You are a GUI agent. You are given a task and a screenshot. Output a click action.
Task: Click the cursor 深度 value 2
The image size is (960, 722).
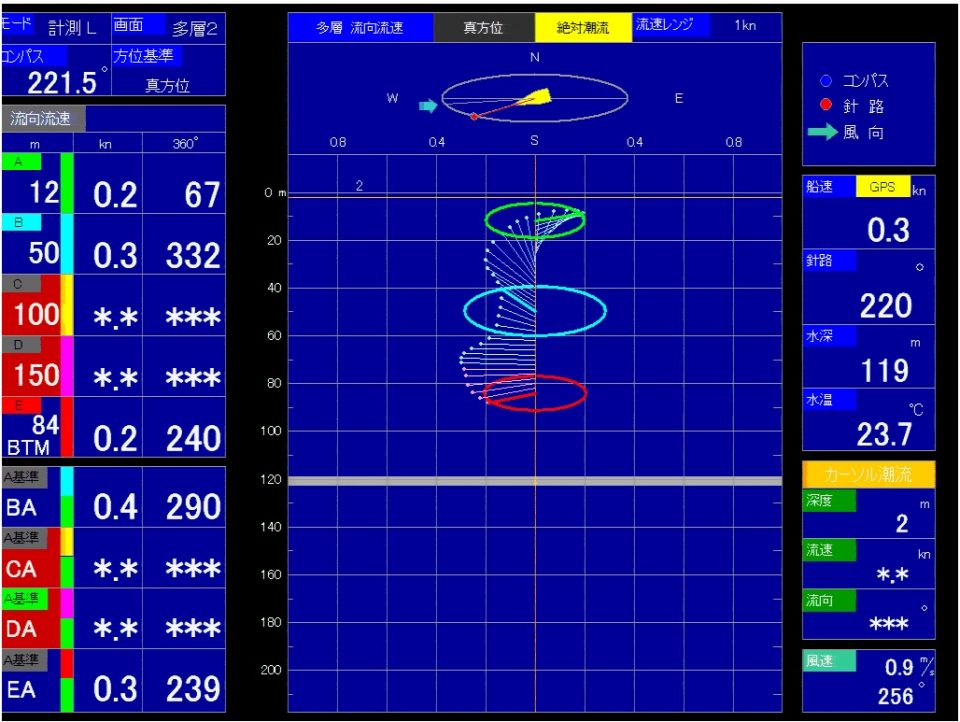(902, 523)
